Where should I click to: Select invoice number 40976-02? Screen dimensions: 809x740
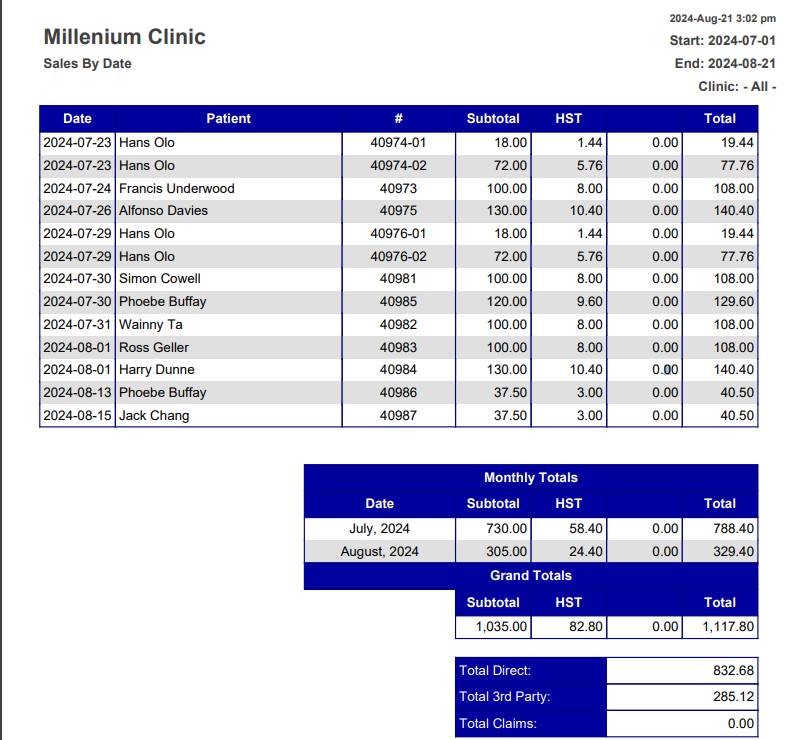point(398,256)
